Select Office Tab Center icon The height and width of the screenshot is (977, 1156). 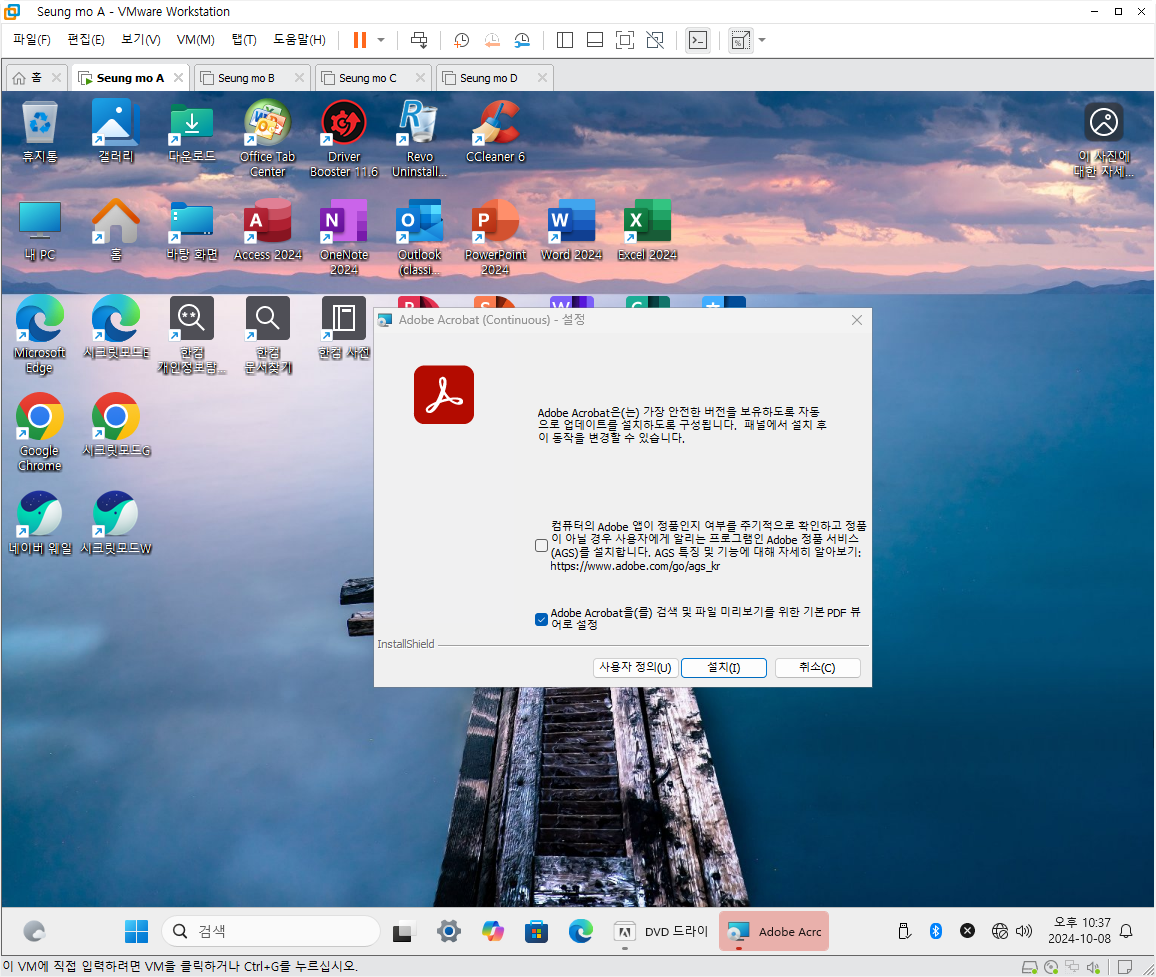click(268, 139)
